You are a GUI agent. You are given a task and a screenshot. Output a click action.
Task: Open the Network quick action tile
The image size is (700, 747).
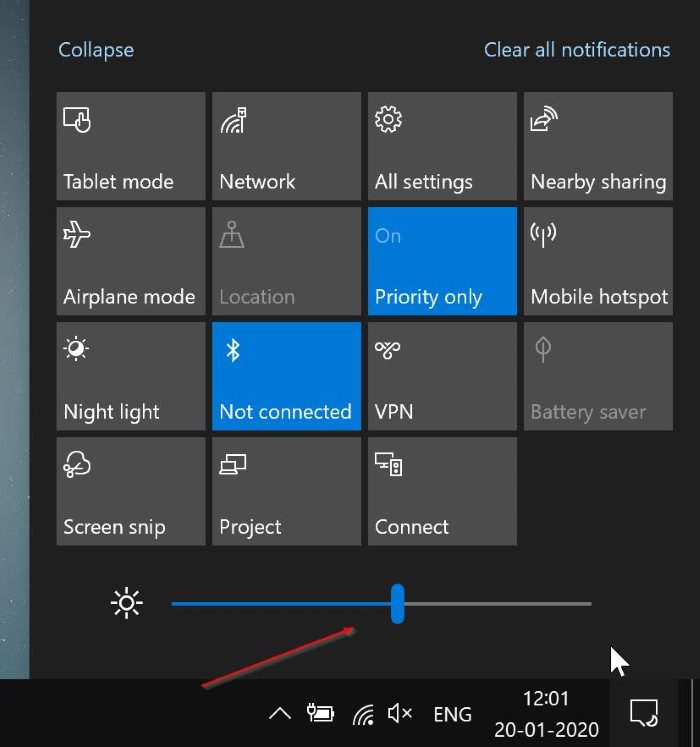click(286, 146)
